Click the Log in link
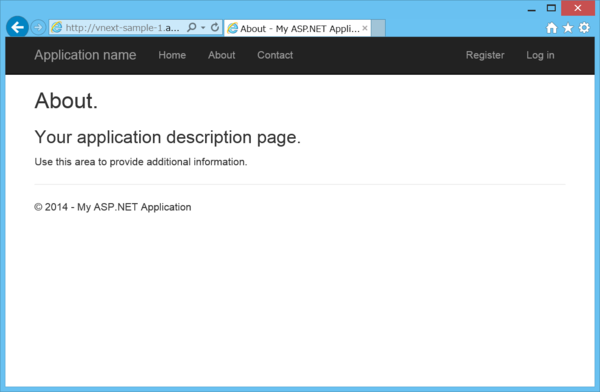This screenshot has width=600, height=392. click(540, 56)
